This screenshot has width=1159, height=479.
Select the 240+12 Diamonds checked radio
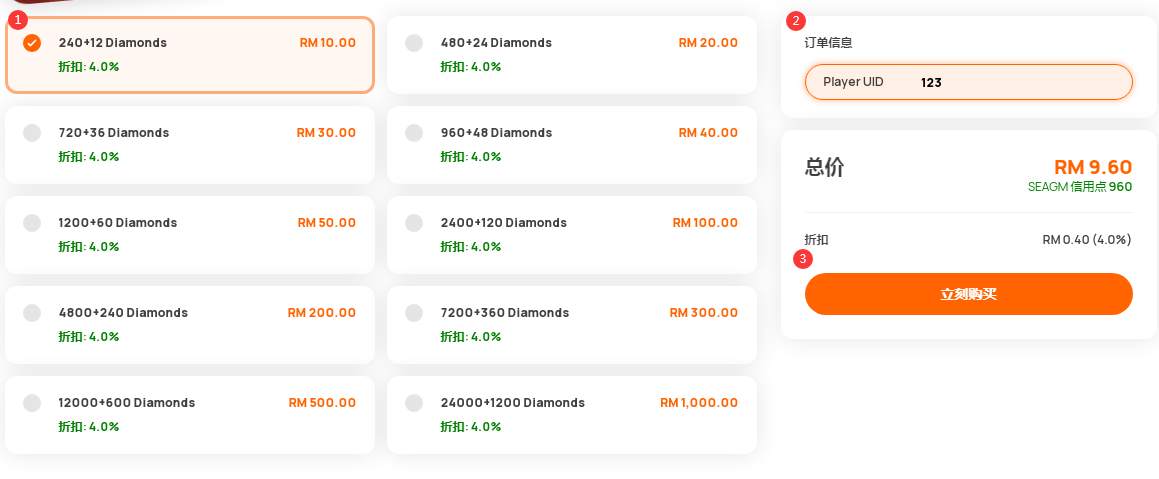32,43
